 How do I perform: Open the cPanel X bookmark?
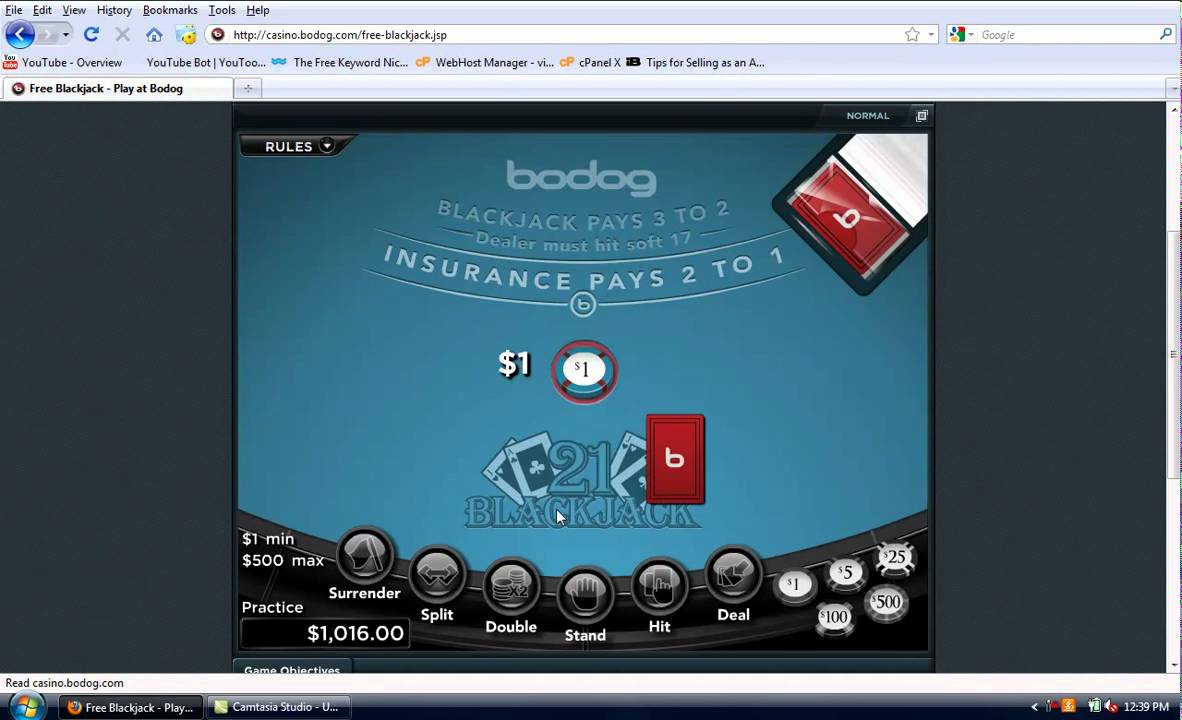pyautogui.click(x=590, y=63)
